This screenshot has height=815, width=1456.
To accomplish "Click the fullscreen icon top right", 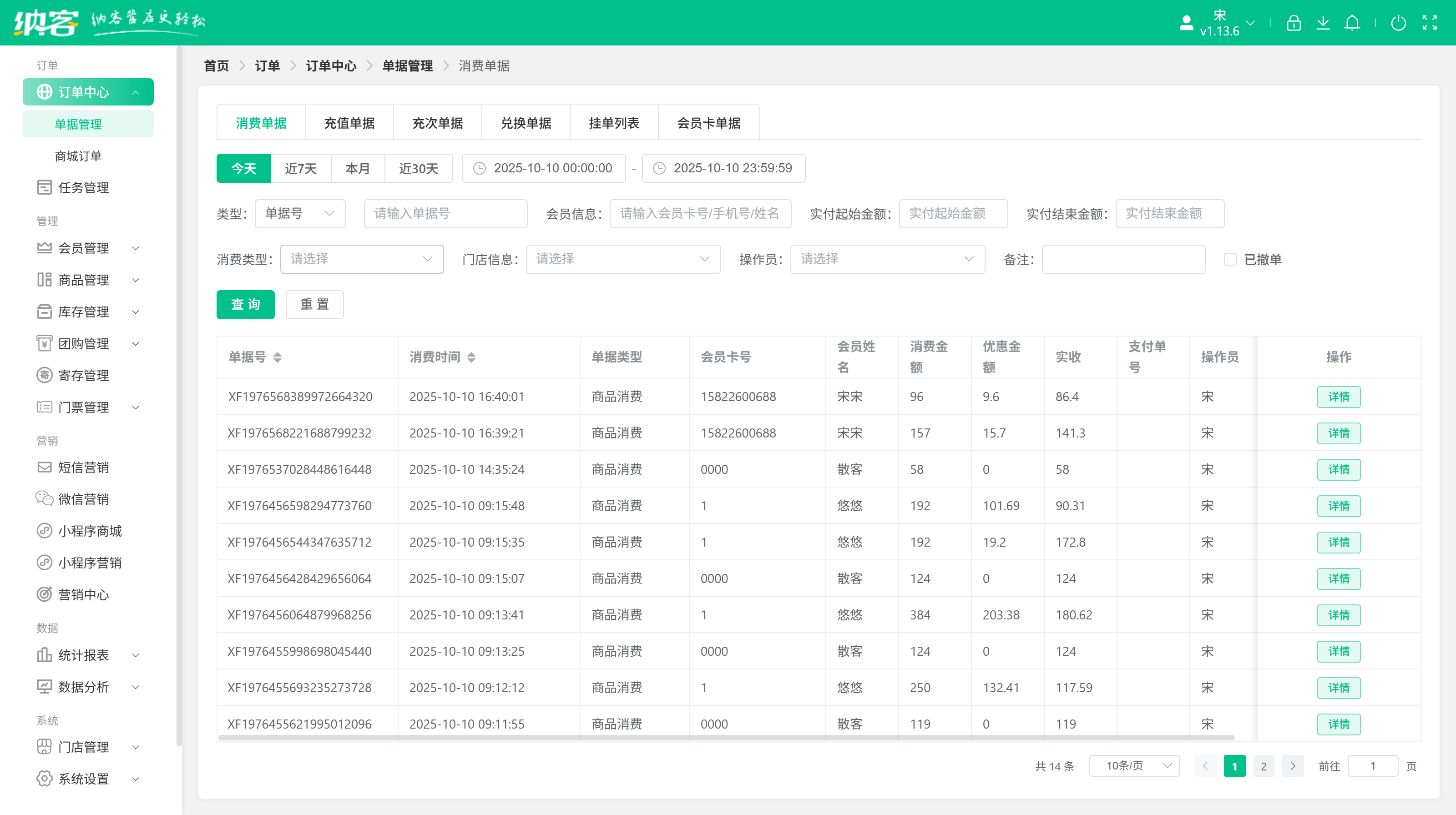I will [1430, 23].
